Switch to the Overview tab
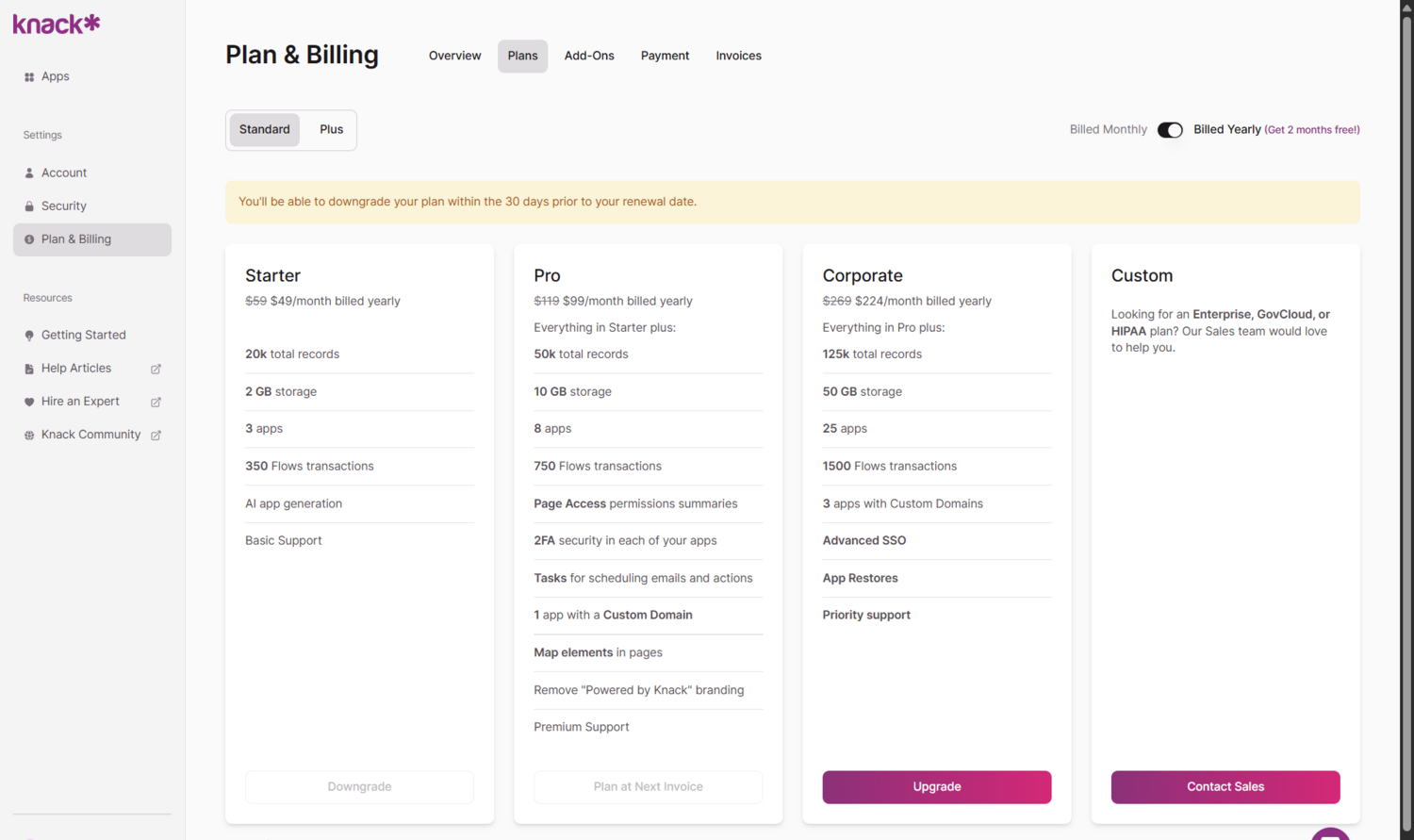Image resolution: width=1414 pixels, height=840 pixels. [454, 56]
